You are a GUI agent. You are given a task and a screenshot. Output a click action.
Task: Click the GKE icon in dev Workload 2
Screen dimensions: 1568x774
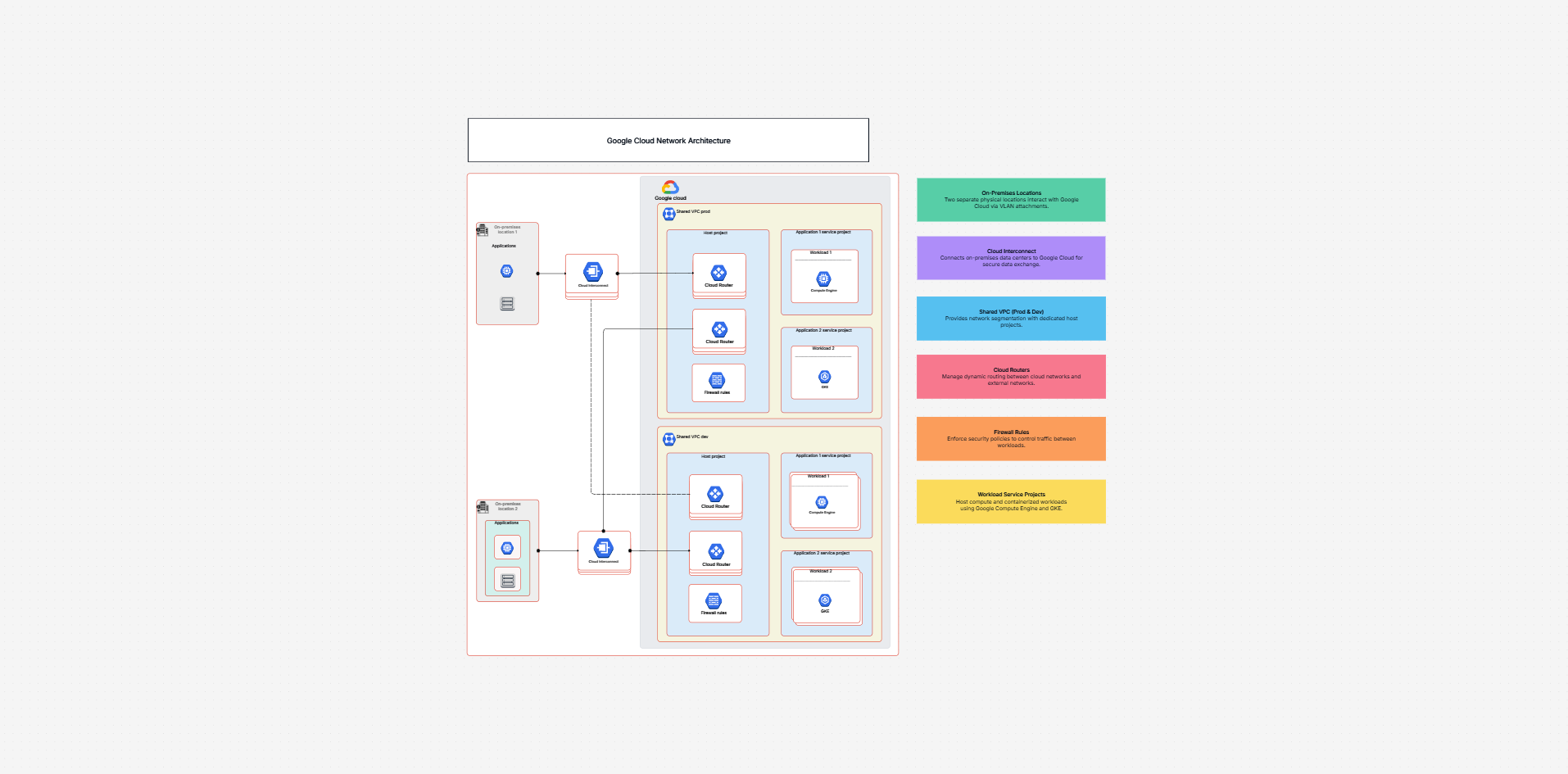coord(825,600)
